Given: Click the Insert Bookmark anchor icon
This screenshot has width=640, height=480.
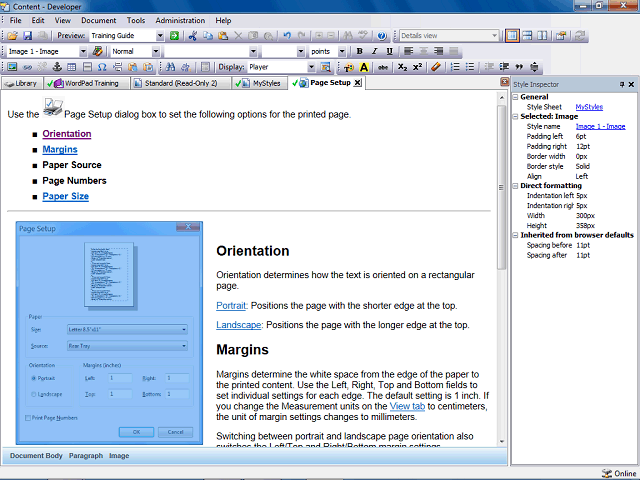Looking at the screenshot, I should pos(57,67).
